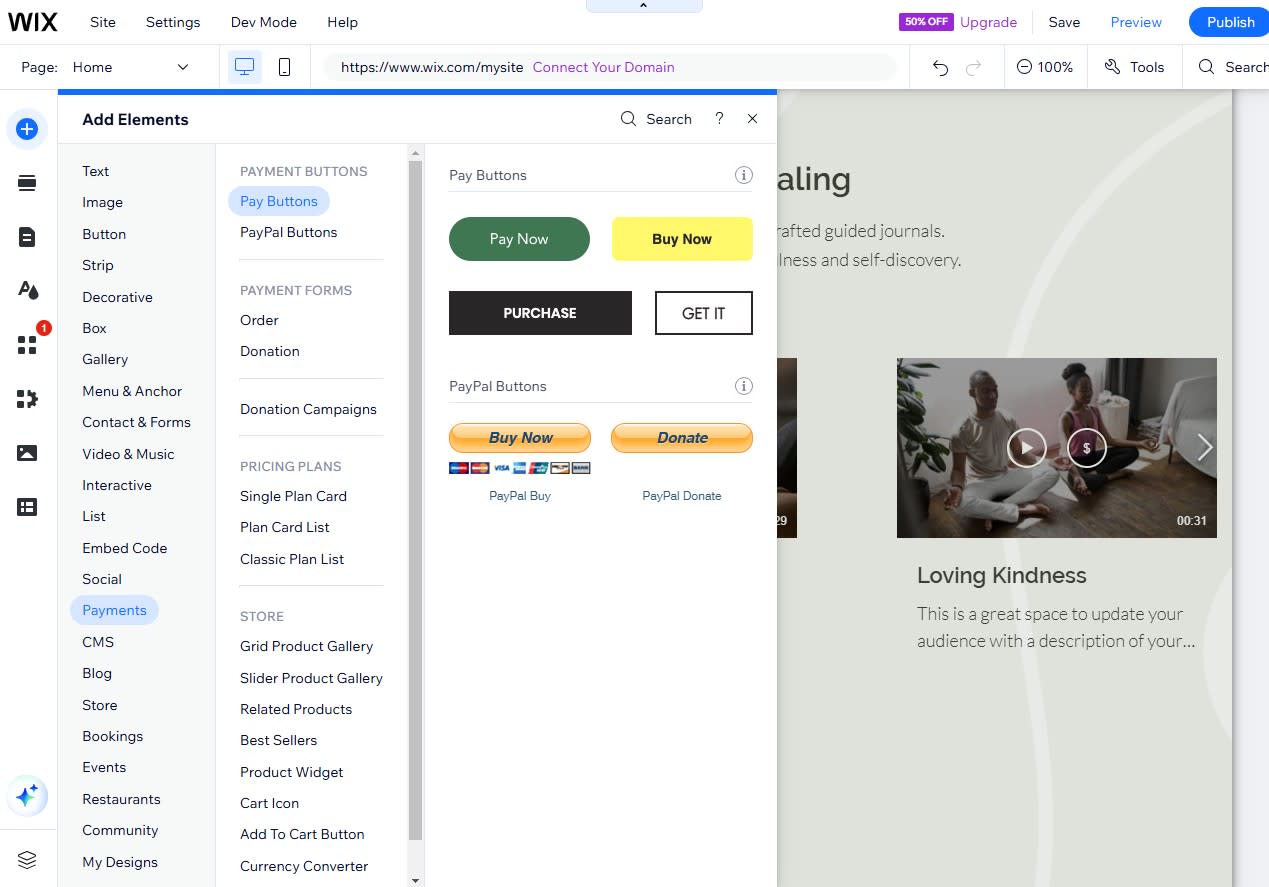Click dollar icon on Loving Kindness video
The height and width of the screenshot is (887, 1269).
(1087, 448)
